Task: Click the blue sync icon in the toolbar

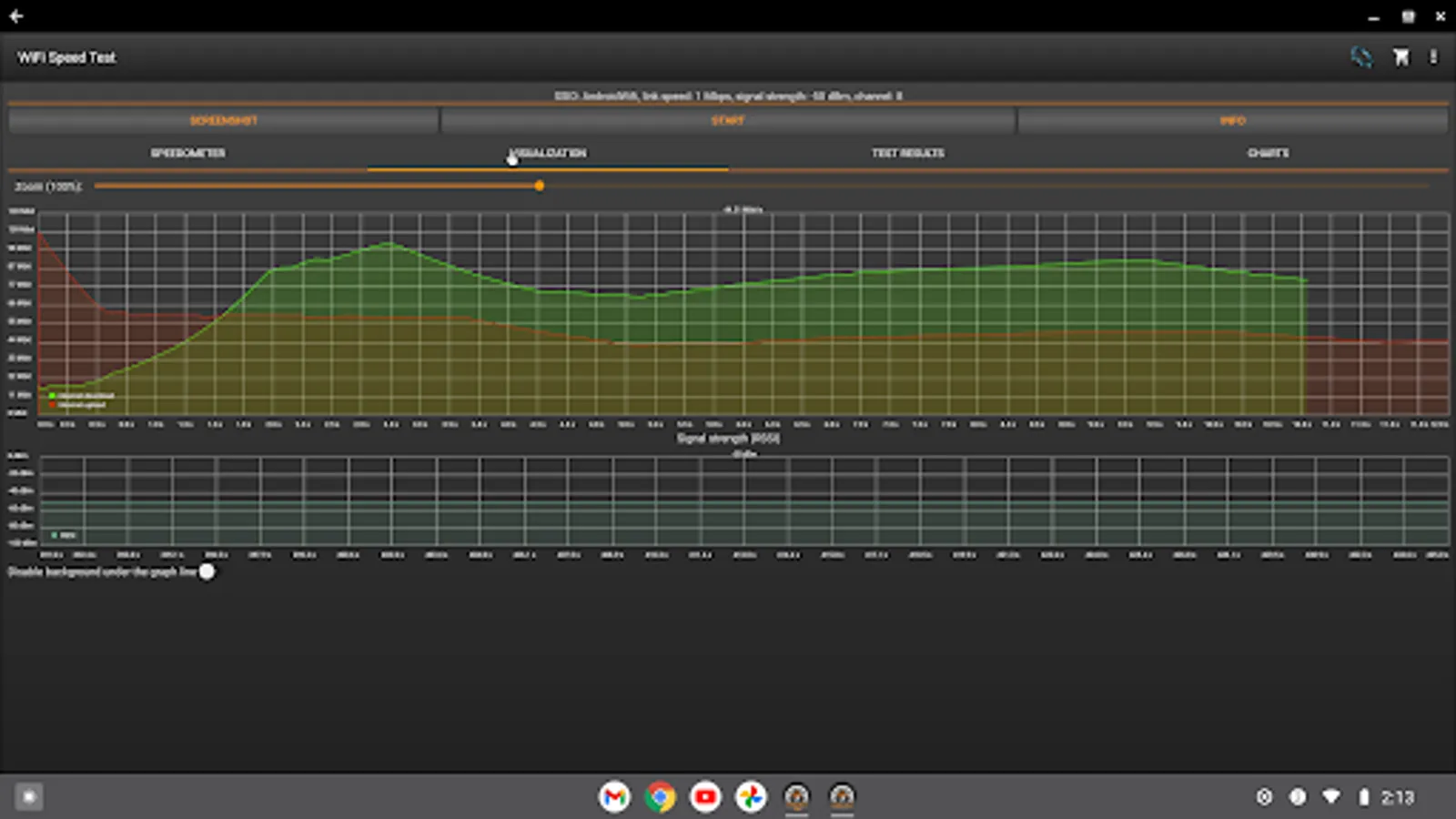Action: (1361, 57)
